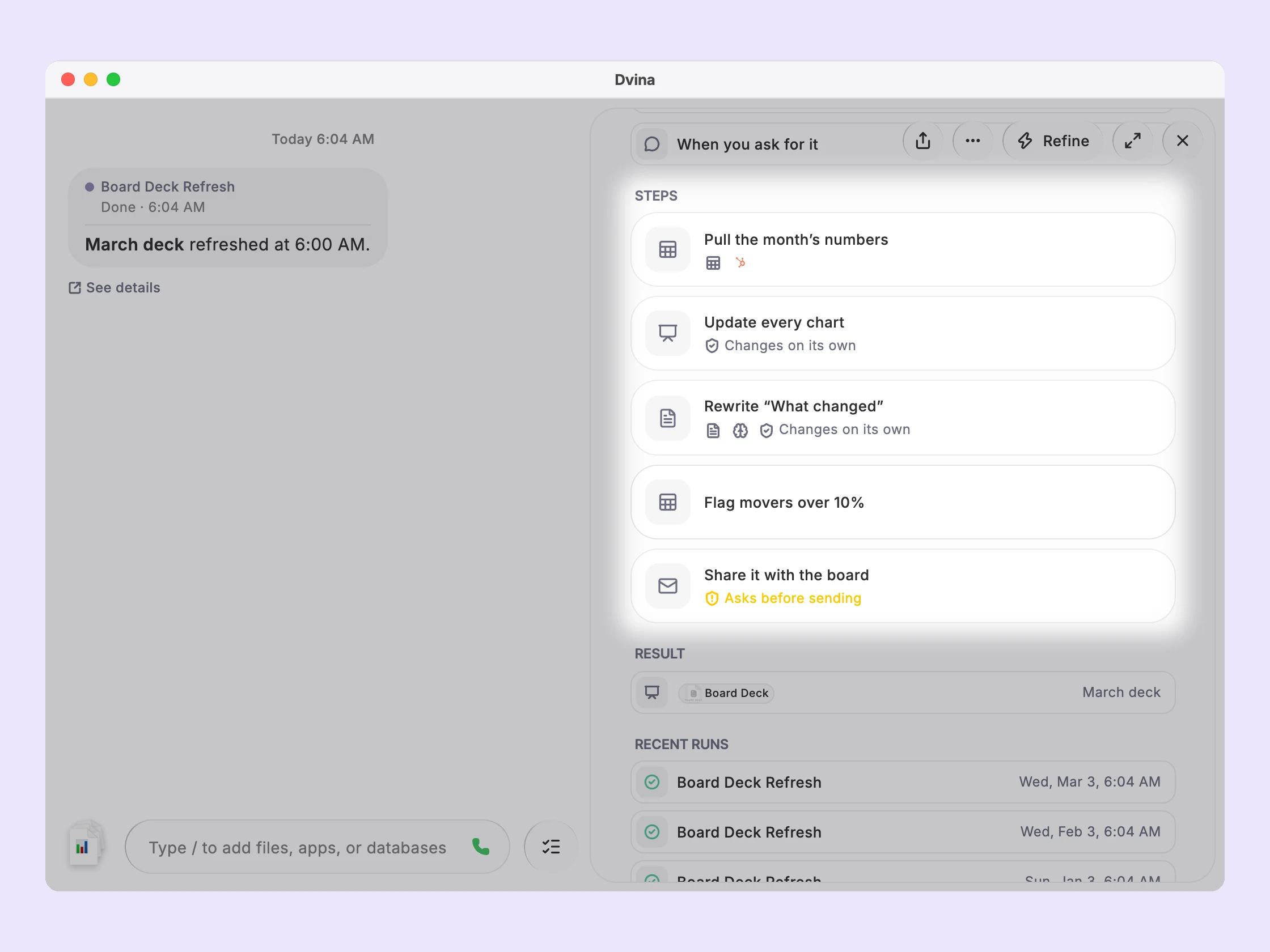
Task: Open the Board Deck file chip in Result
Action: coord(726,693)
